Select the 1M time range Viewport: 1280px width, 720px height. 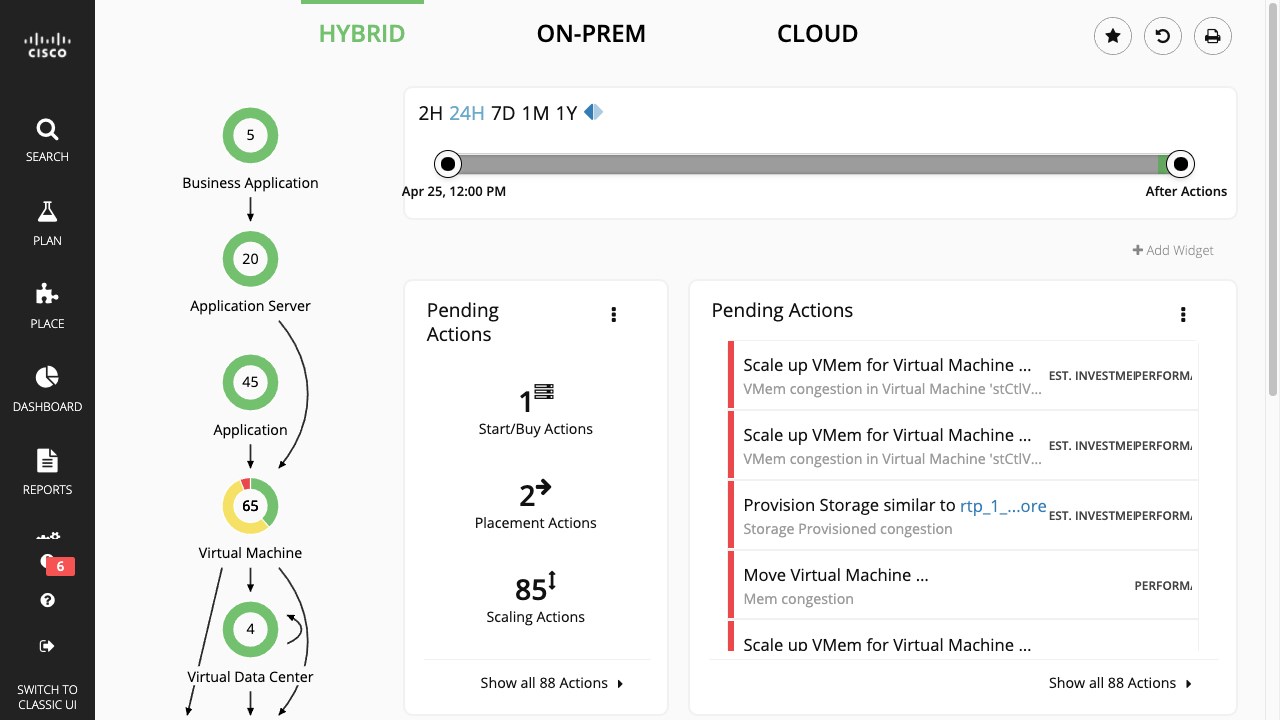point(536,113)
